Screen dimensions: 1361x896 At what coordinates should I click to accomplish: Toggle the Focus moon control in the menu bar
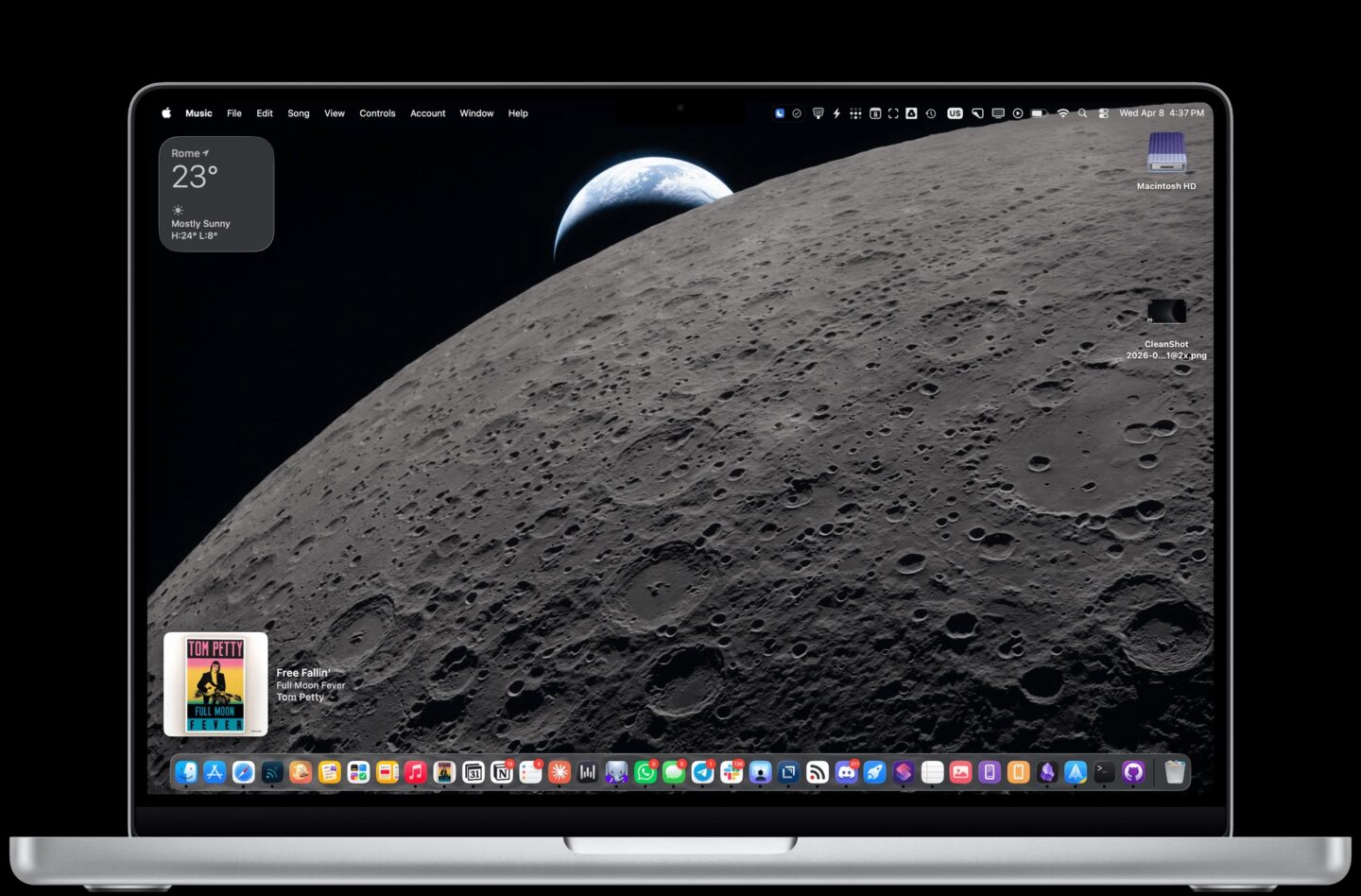point(780,112)
